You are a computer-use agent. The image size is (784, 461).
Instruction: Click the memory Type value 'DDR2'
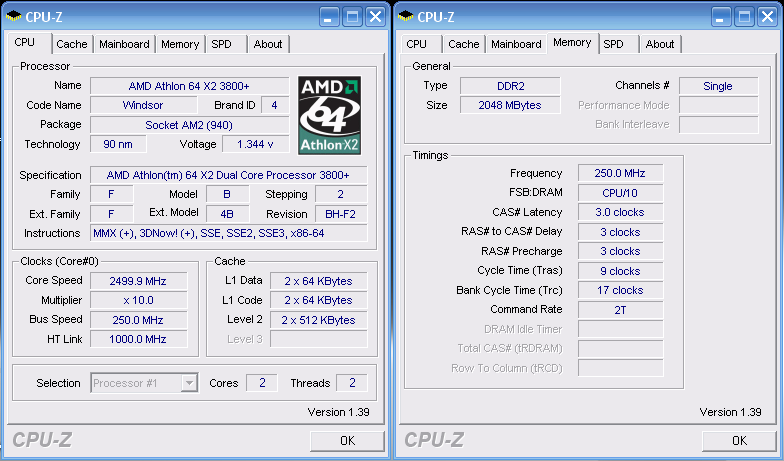pyautogui.click(x=510, y=86)
